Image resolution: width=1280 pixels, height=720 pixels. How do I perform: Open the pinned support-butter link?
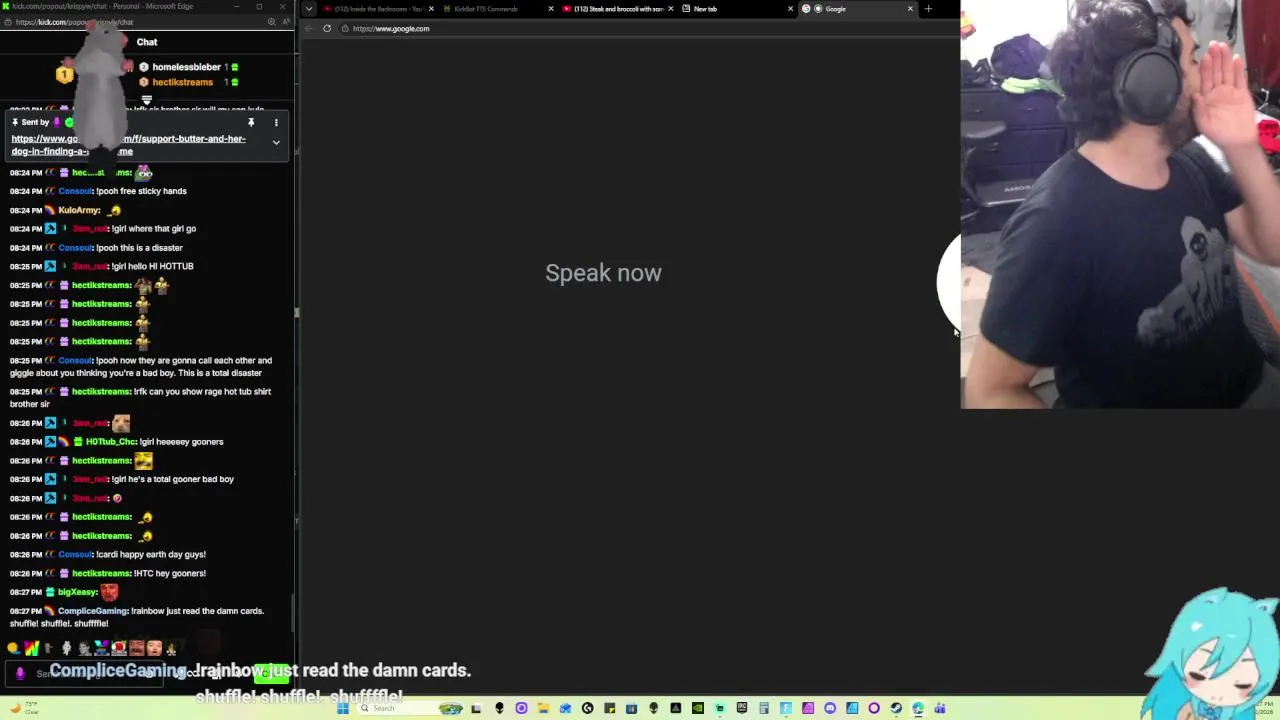pos(128,145)
